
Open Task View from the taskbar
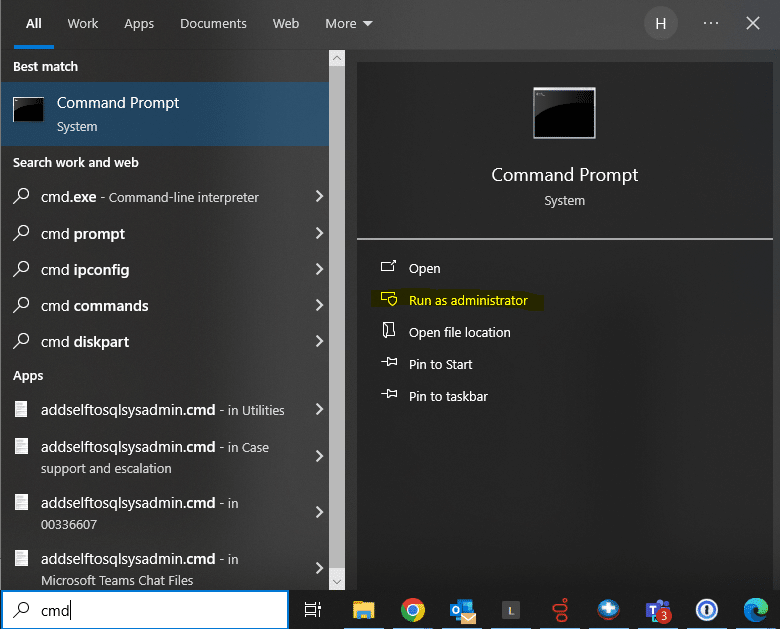[x=313, y=610]
